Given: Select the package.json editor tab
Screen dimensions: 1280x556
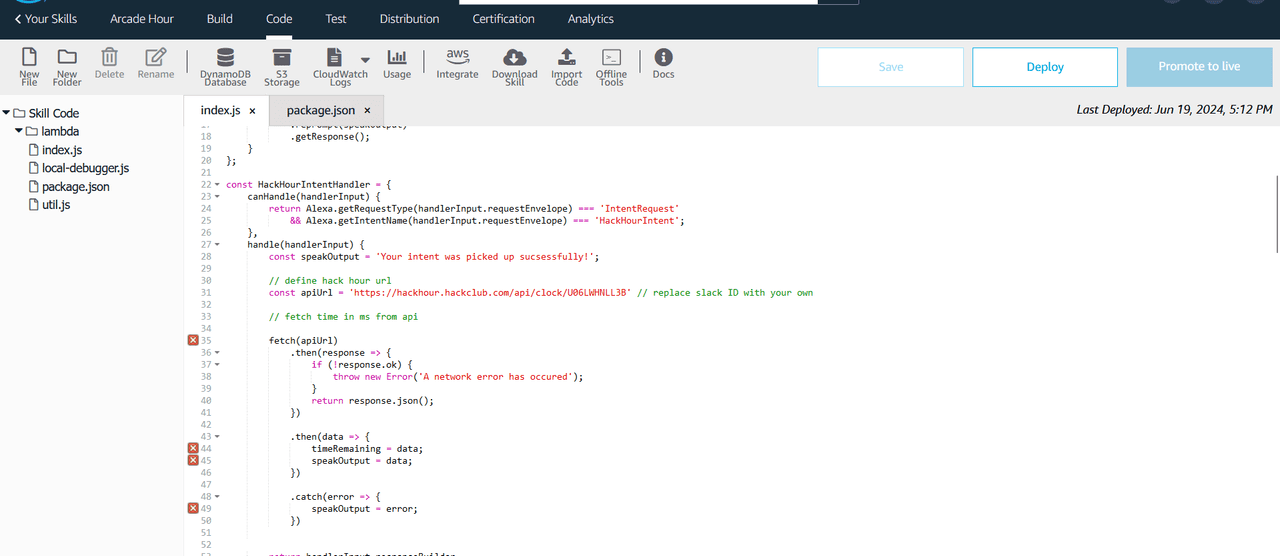Looking at the screenshot, I should pyautogui.click(x=319, y=111).
